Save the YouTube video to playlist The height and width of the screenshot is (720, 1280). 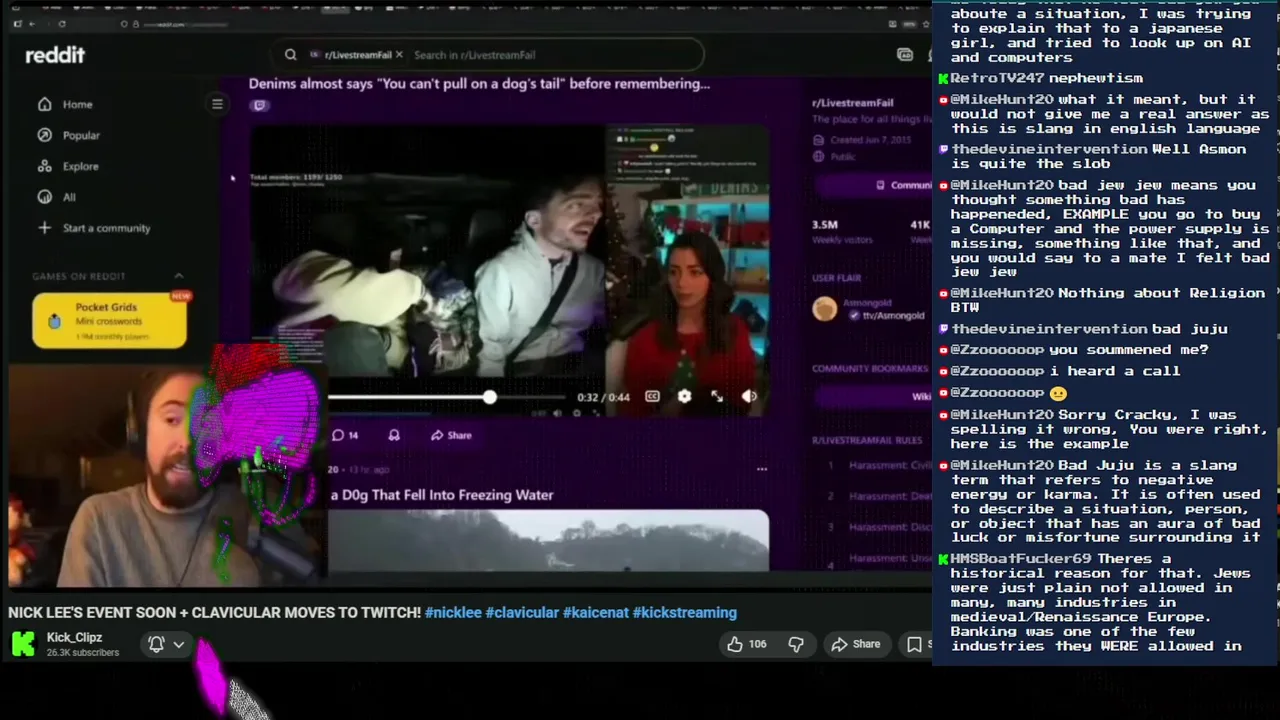(x=915, y=644)
